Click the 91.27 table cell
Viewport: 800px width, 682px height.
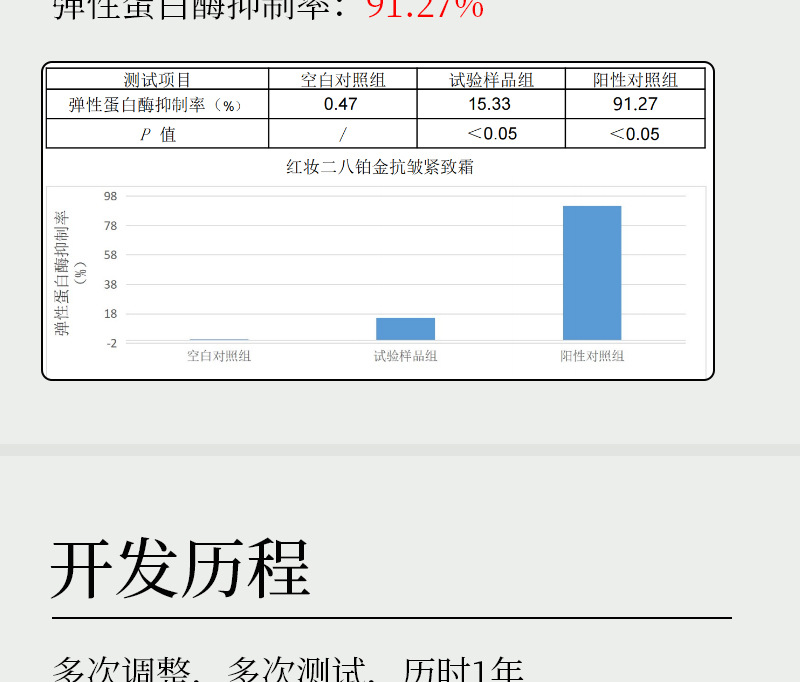(x=635, y=104)
